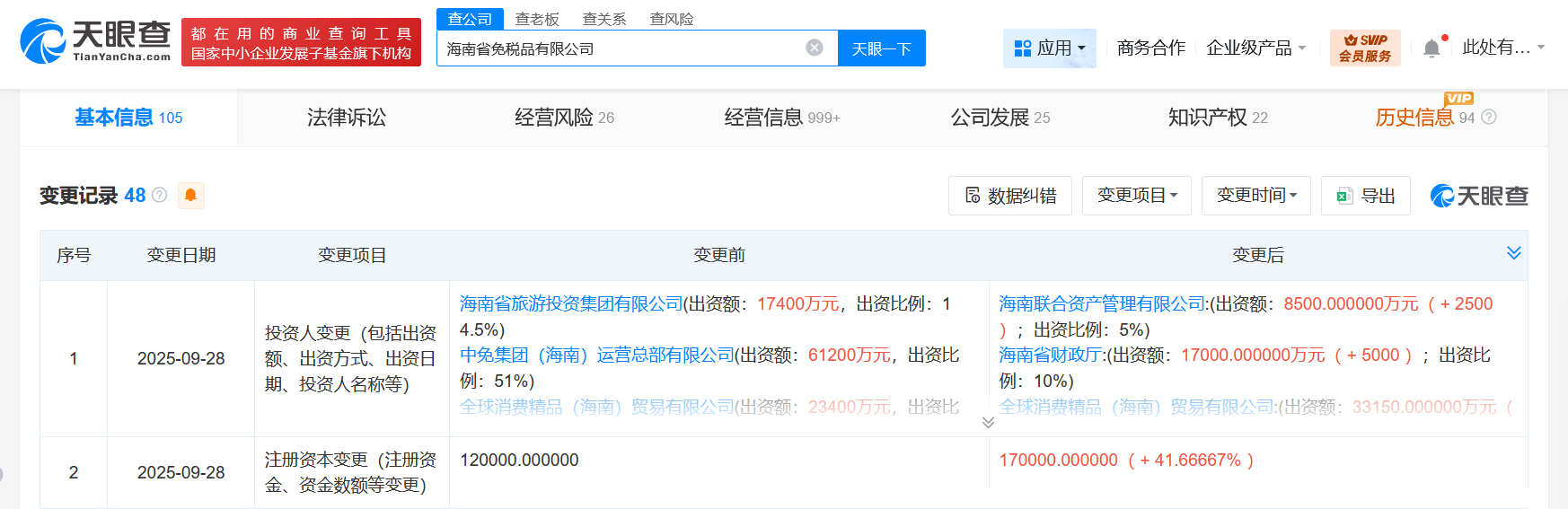Switch to 知识产权 tab
Image resolution: width=1568 pixels, height=509 pixels.
[1218, 118]
